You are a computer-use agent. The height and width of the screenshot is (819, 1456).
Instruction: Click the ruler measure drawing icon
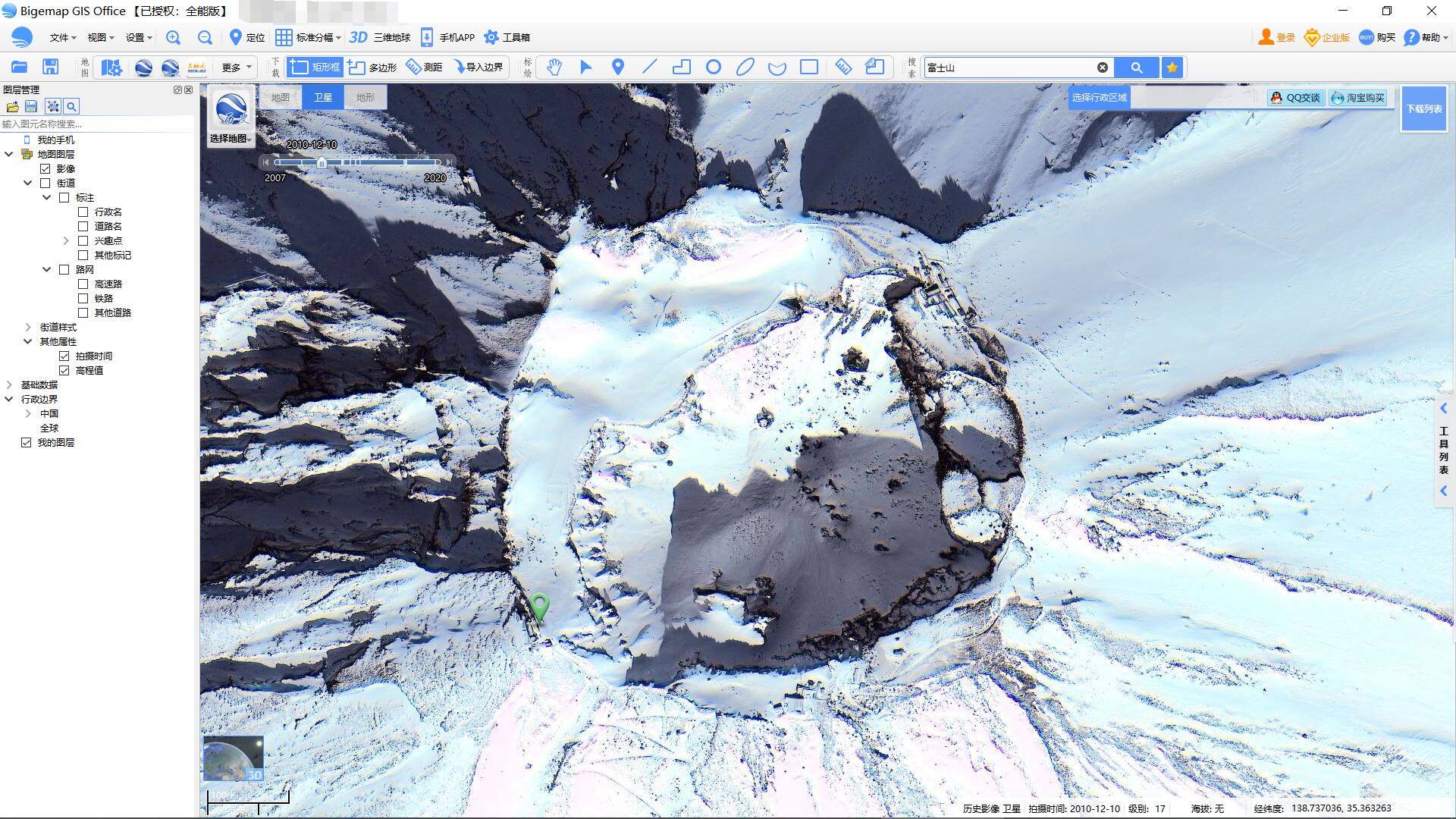(843, 67)
